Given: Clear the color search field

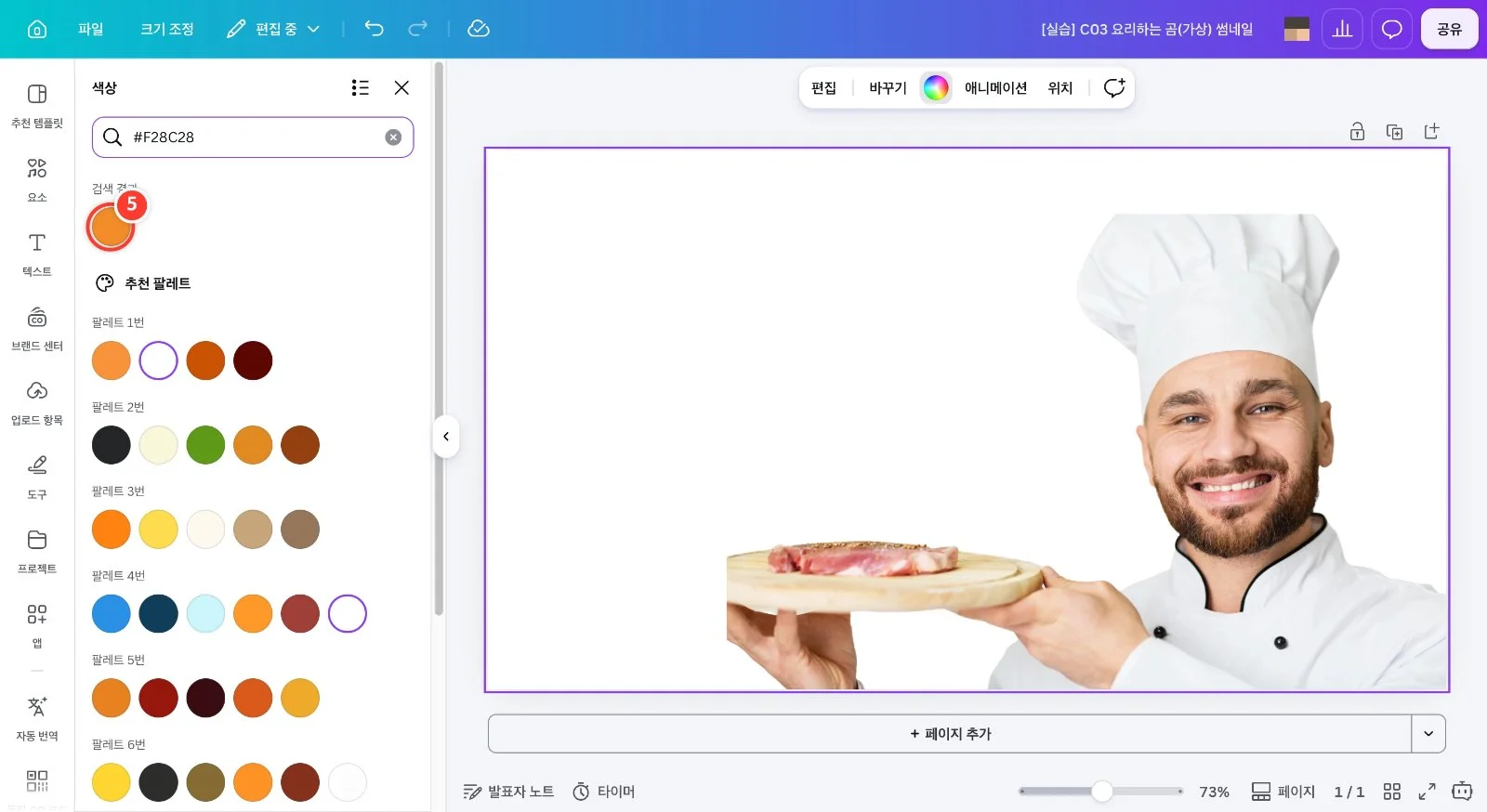Looking at the screenshot, I should pyautogui.click(x=394, y=138).
